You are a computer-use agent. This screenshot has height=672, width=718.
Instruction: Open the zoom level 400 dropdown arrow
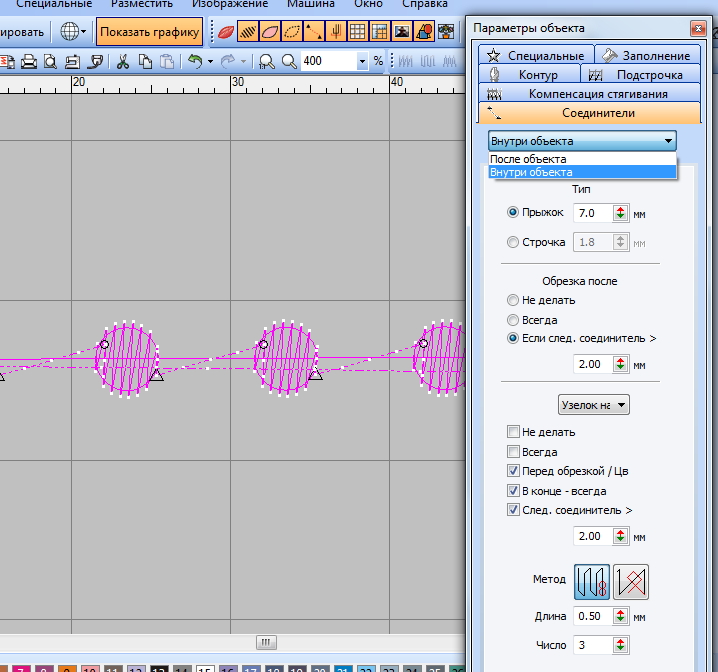point(362,61)
